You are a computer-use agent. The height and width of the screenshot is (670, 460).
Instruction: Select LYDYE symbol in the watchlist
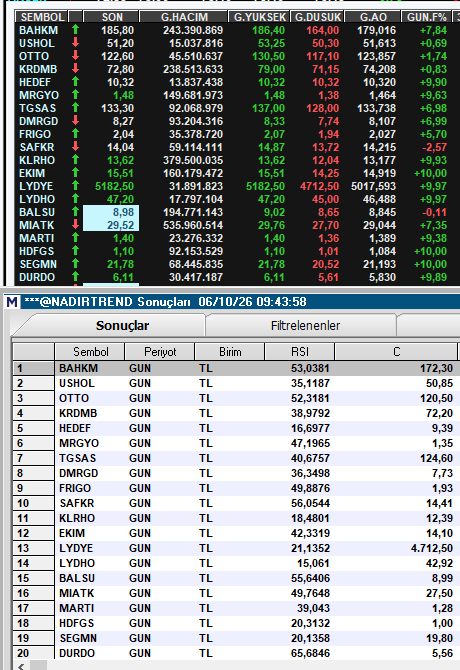click(x=36, y=186)
